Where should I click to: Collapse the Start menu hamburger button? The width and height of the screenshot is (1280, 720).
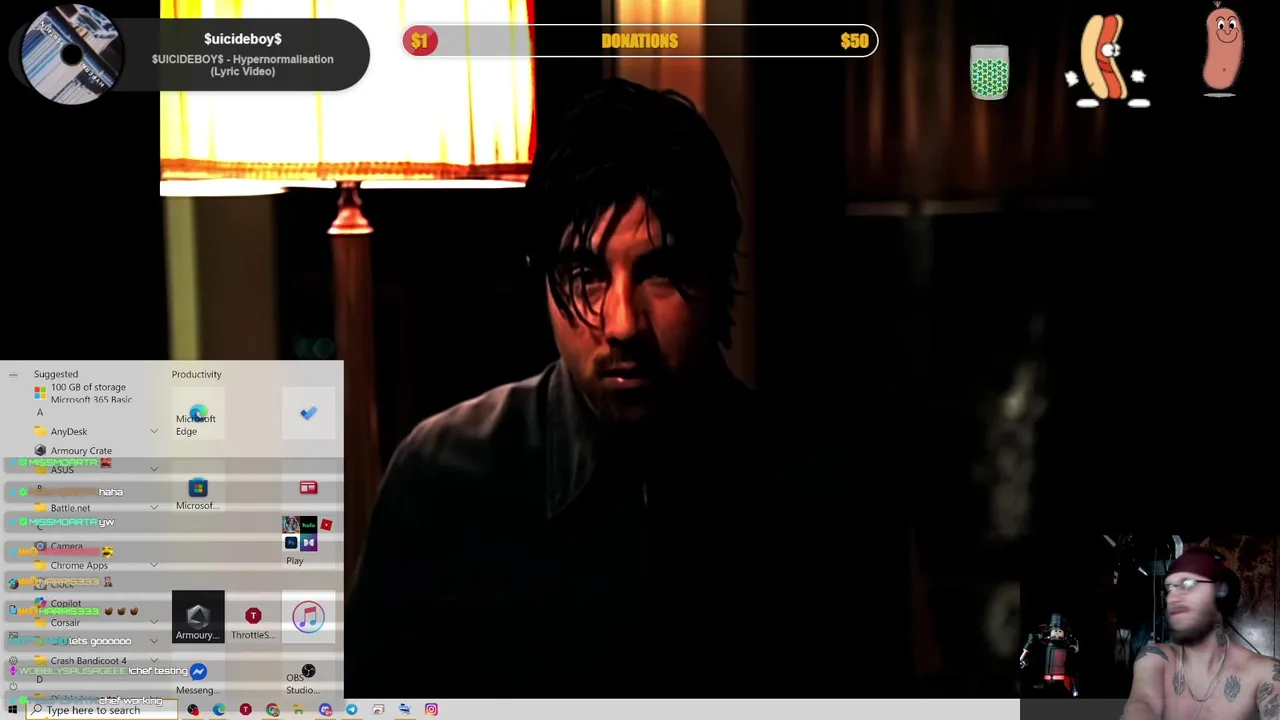pos(13,375)
